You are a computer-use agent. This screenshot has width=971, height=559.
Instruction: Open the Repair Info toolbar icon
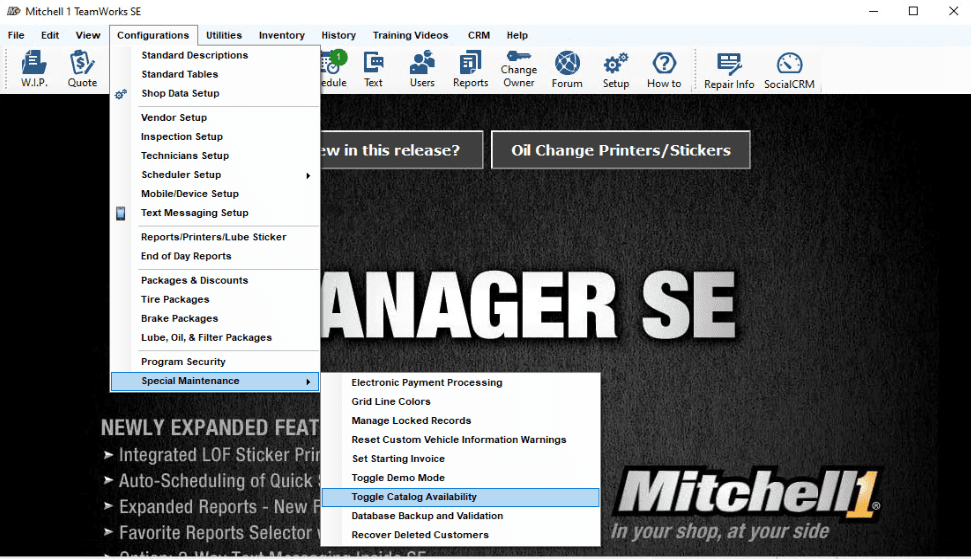click(x=729, y=70)
